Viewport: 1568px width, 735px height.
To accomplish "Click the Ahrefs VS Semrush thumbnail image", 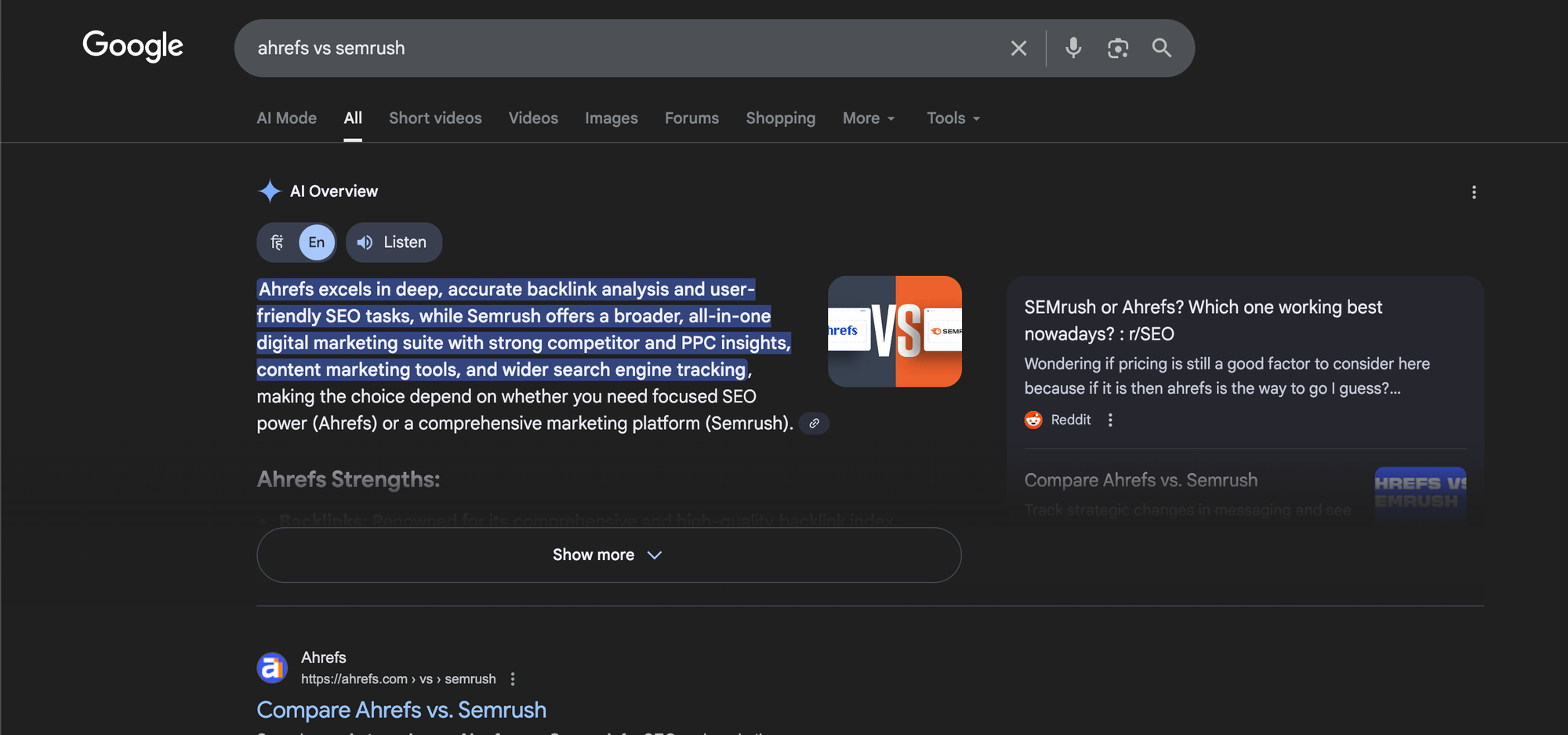I will [895, 331].
